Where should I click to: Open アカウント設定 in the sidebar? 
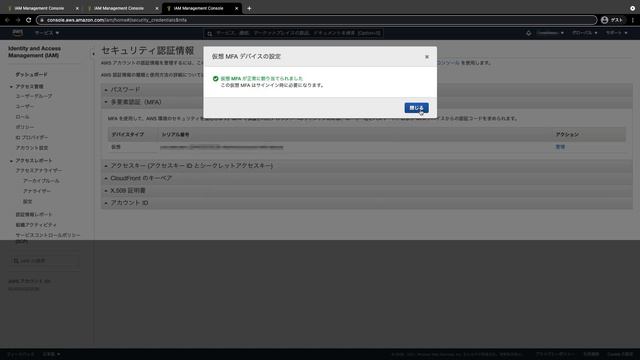pyautogui.click(x=32, y=148)
